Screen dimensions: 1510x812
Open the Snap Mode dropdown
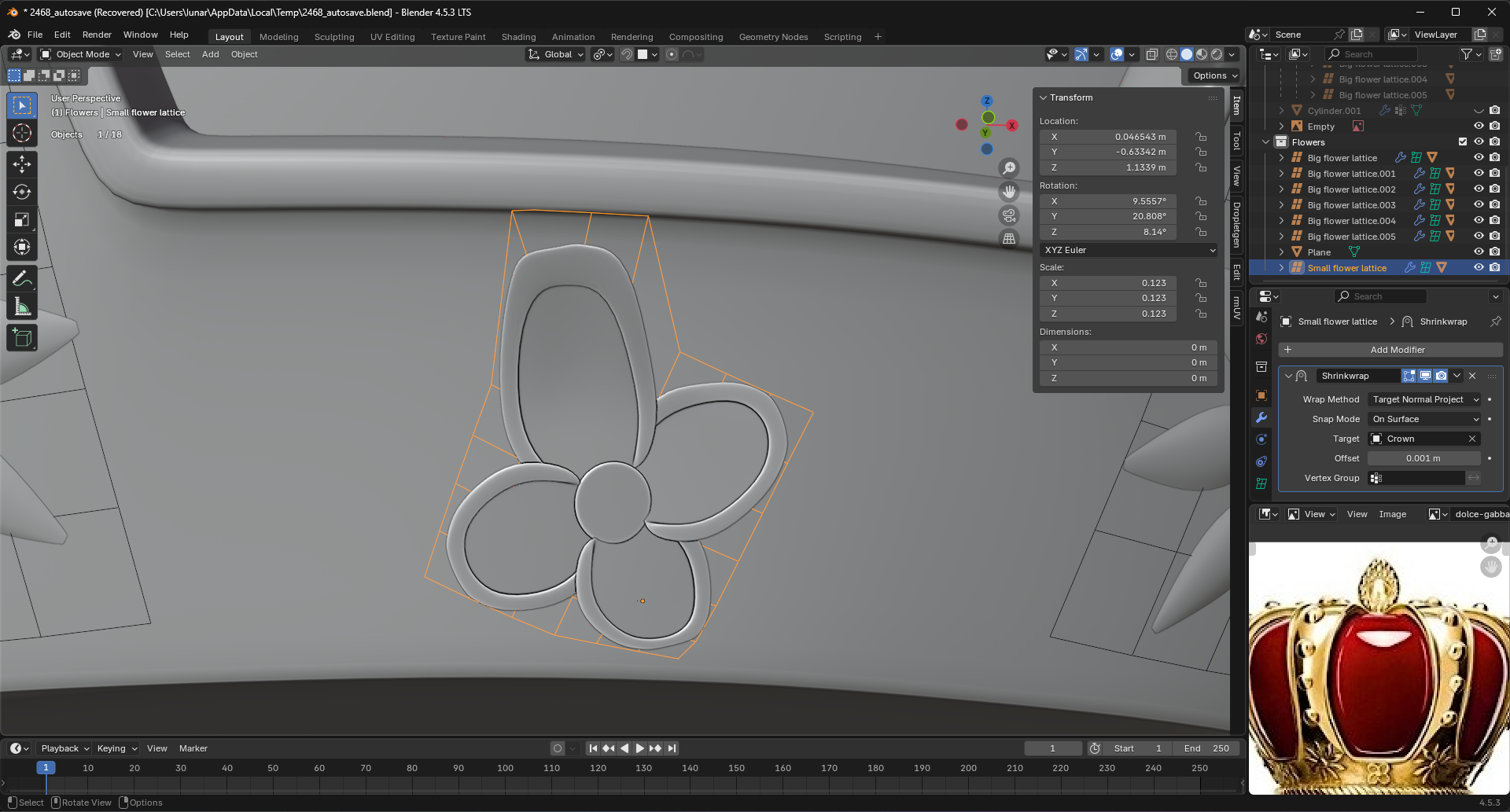tap(1424, 419)
